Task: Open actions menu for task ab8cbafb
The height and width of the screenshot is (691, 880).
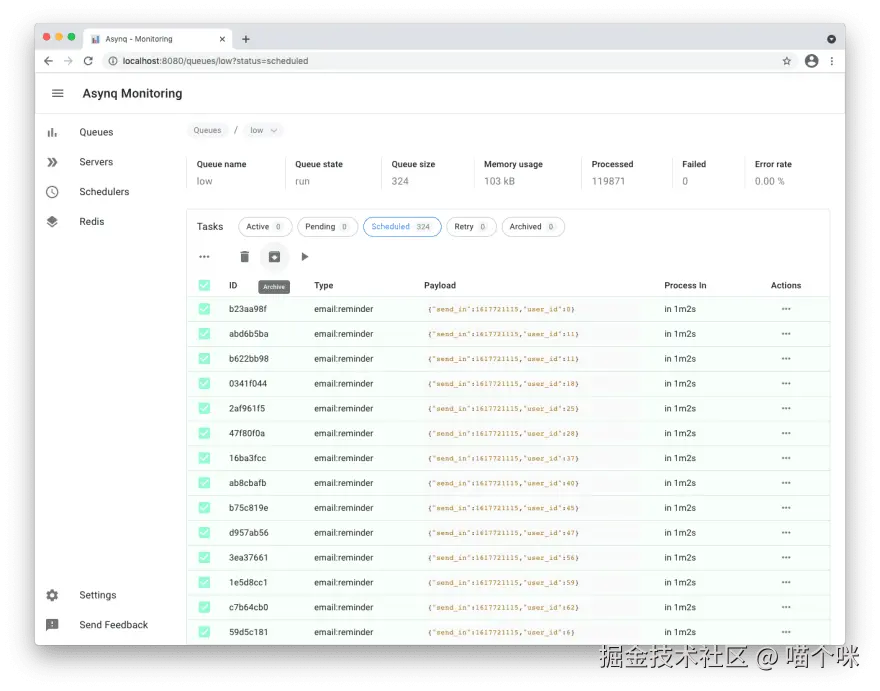Action: click(786, 483)
